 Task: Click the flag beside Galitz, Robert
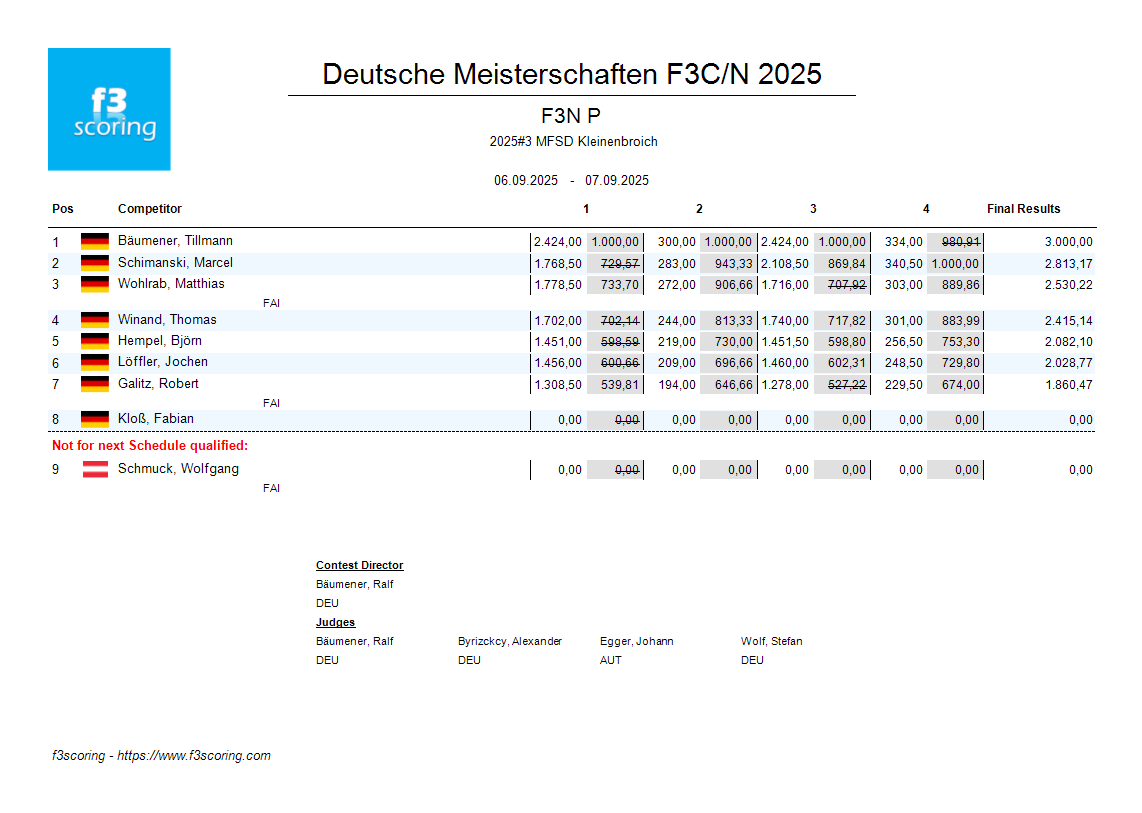95,384
